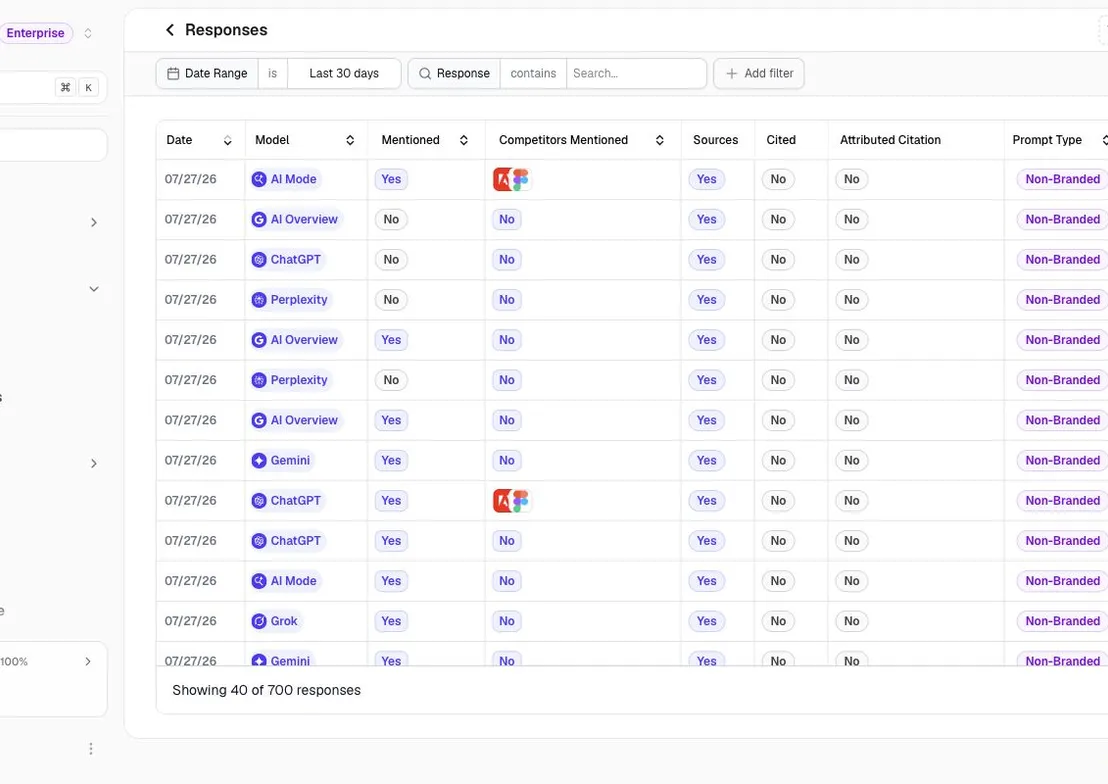
Task: Click Mentioned 'Yes' in the first AI Mode row
Action: [391, 180]
